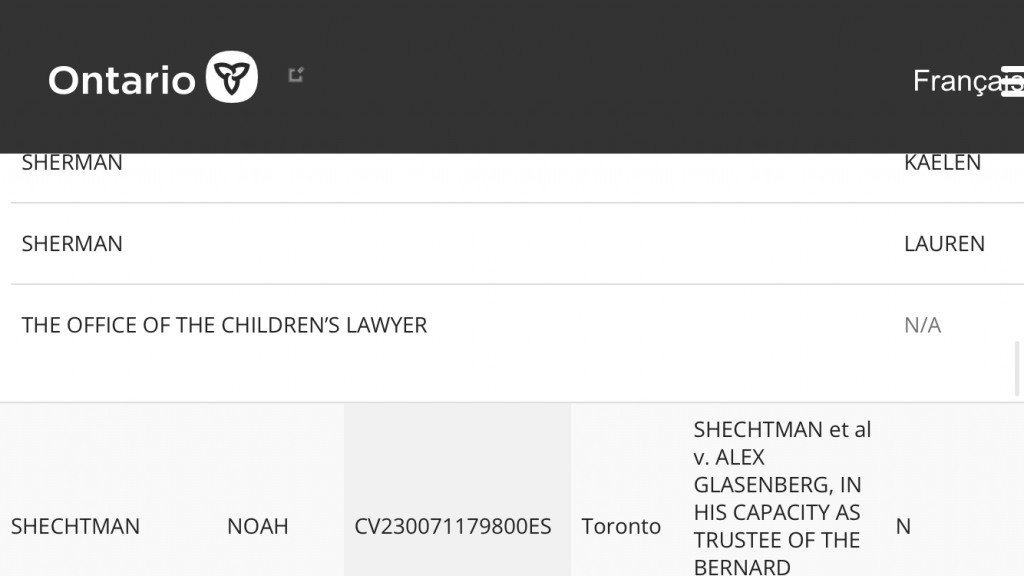This screenshot has height=576, width=1024.
Task: Select case number CV230071179800ES
Action: pos(453,526)
